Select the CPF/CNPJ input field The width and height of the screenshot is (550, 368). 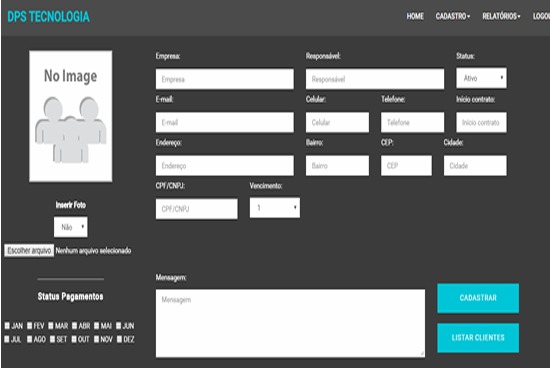pyautogui.click(x=196, y=209)
